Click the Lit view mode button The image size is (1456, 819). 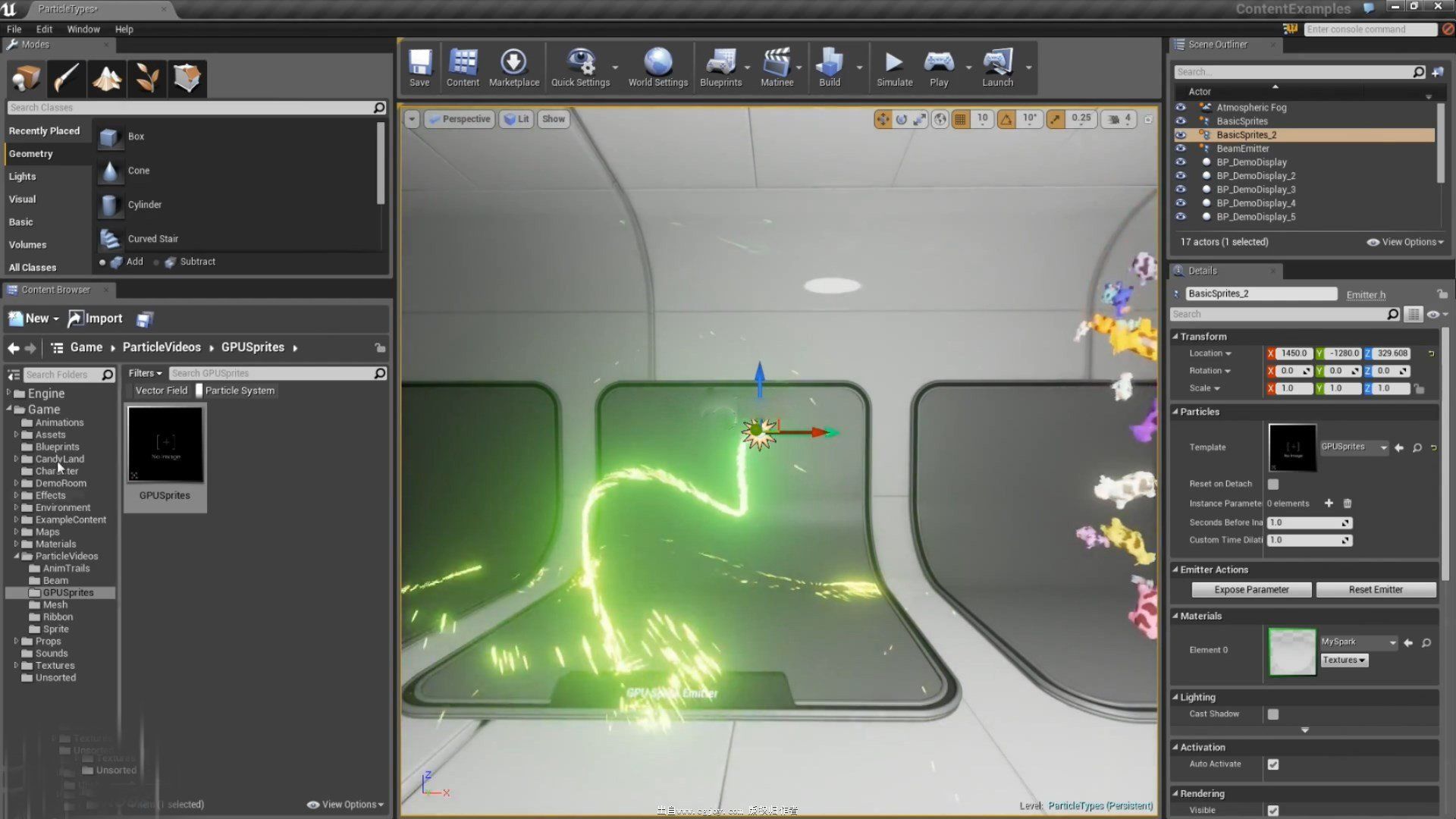point(516,119)
